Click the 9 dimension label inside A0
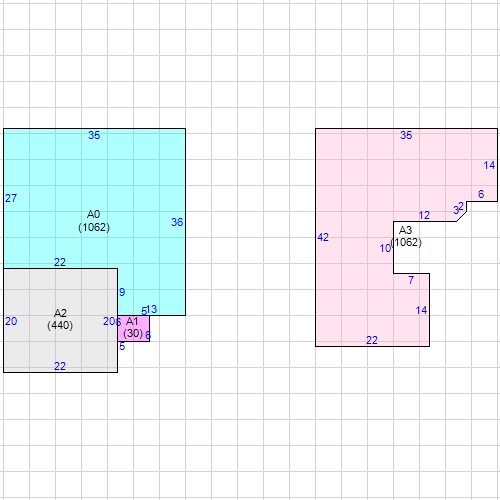The width and height of the screenshot is (500, 500). (x=122, y=292)
